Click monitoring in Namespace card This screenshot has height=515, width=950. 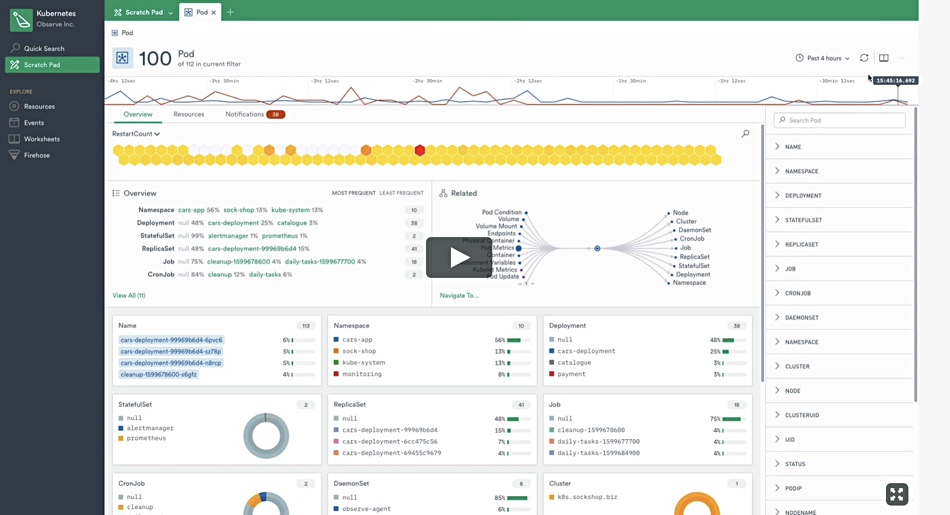click(x=362, y=374)
